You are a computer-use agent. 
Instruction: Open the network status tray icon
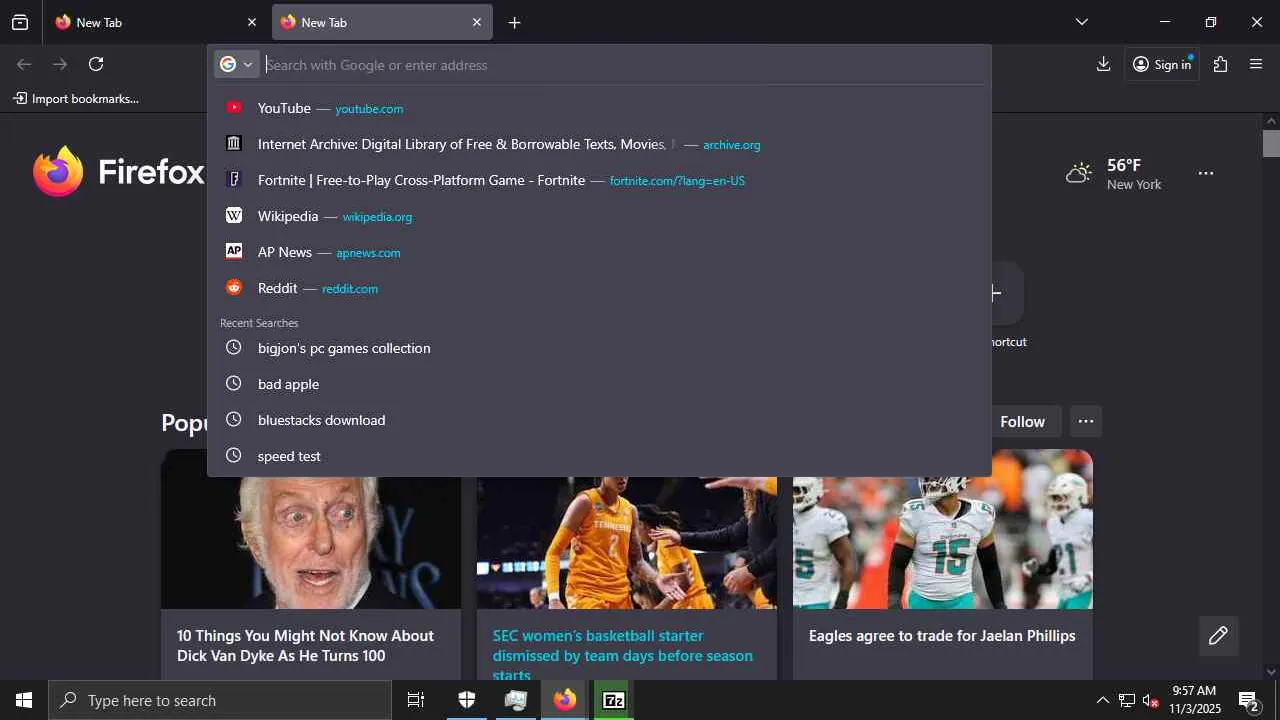[x=1126, y=700]
